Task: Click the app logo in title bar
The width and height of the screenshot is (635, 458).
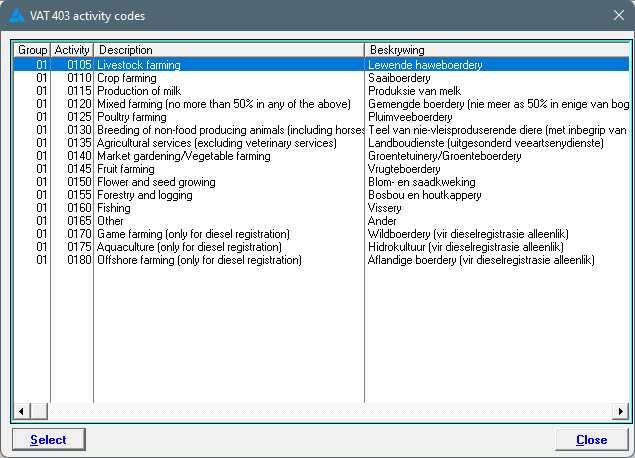Action: click(17, 15)
